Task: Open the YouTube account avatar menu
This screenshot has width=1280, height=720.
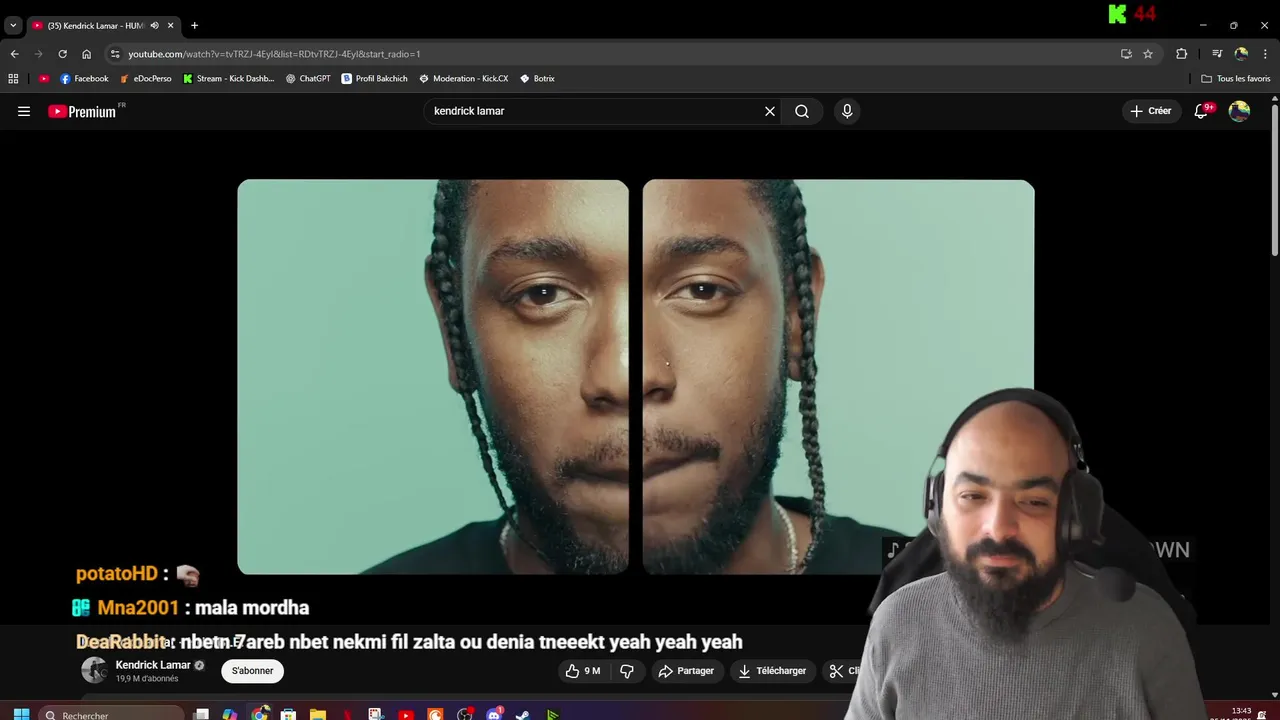Action: coord(1239,111)
